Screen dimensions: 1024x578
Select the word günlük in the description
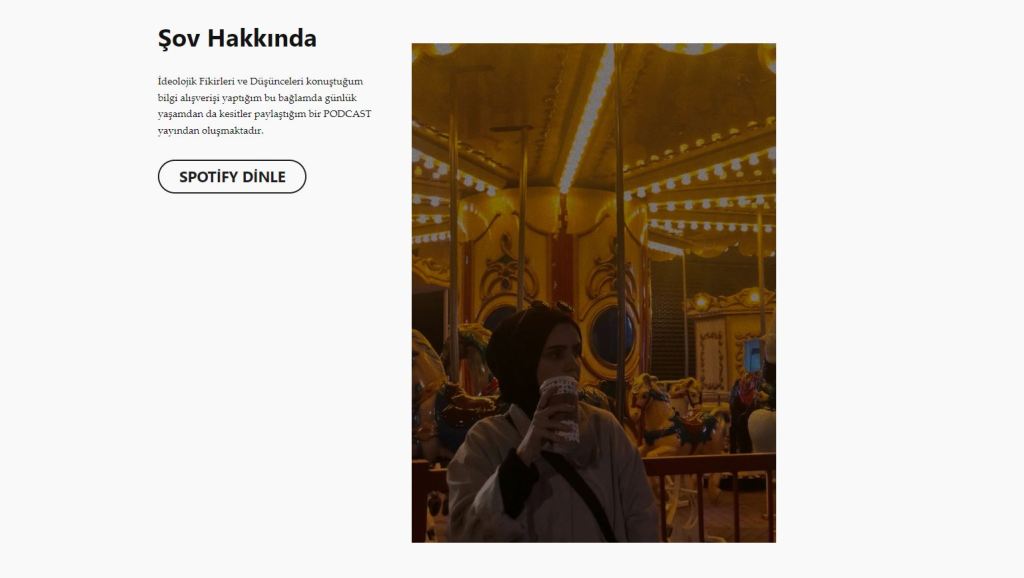click(x=340, y=98)
